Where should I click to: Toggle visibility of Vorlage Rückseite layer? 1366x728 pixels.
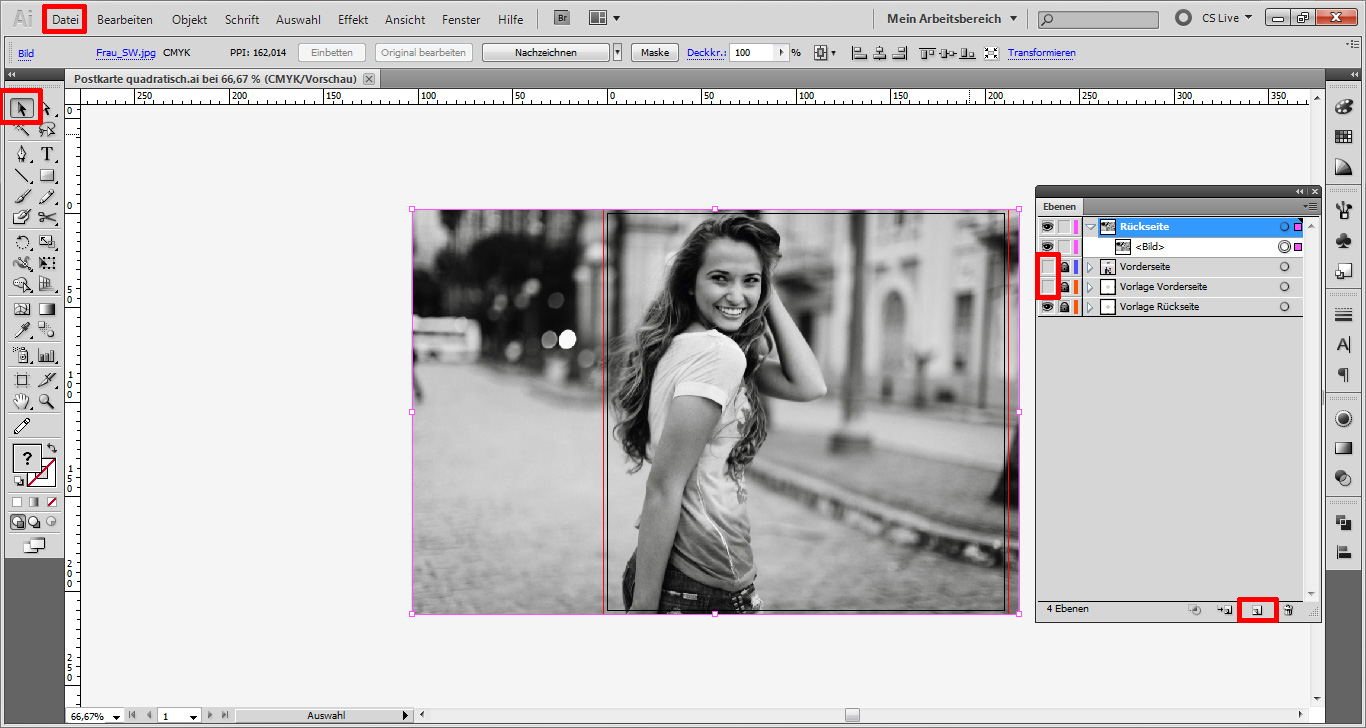(1047, 307)
